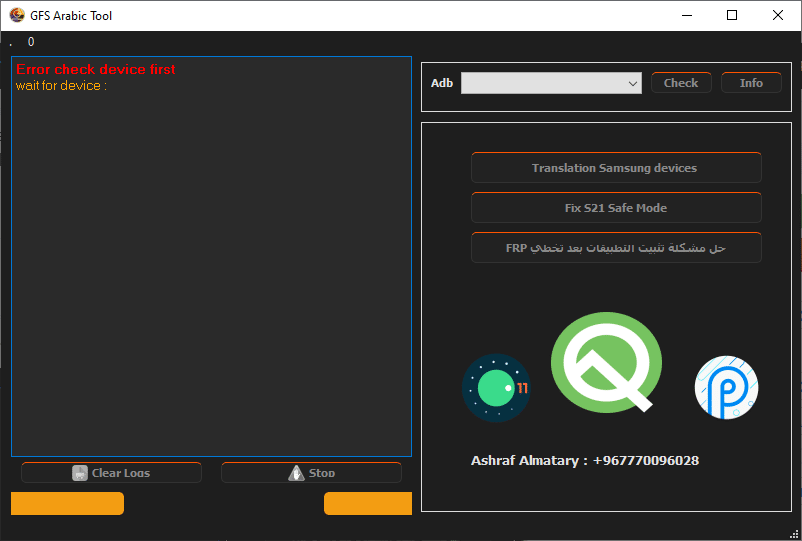802x541 pixels.
Task: Click the Adb label
Action: (x=442, y=83)
